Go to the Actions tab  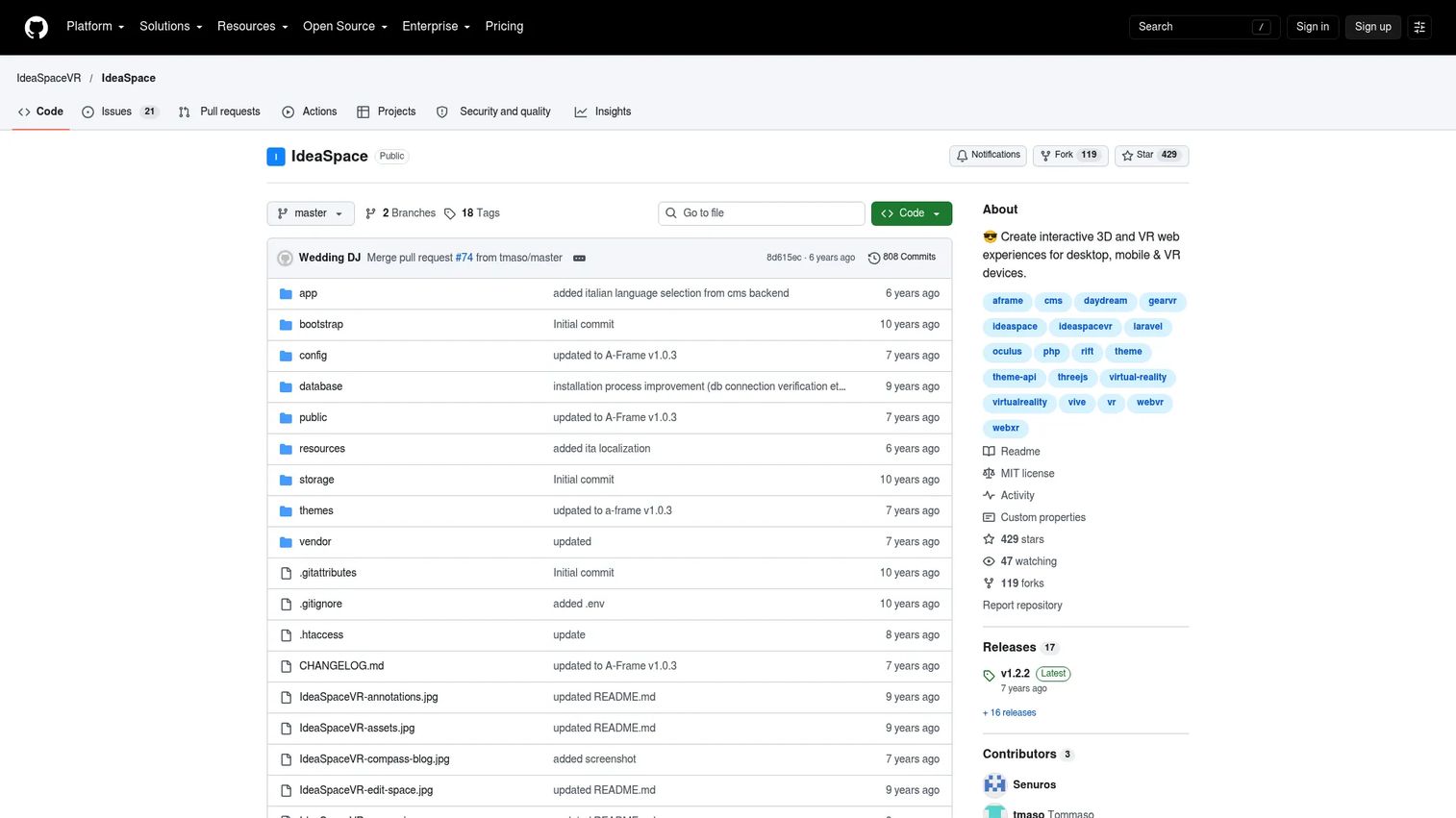(x=309, y=112)
